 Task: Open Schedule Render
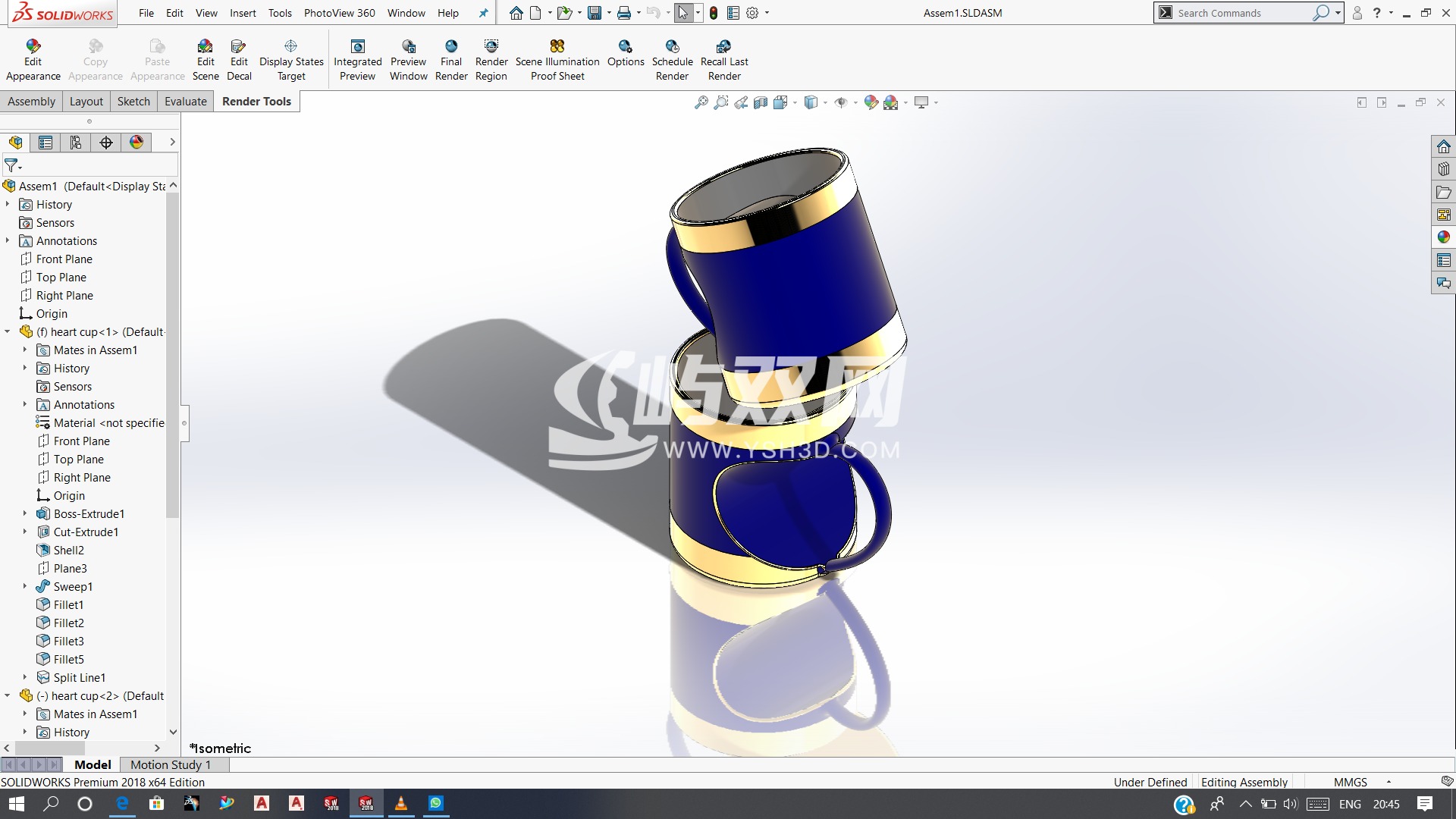pyautogui.click(x=672, y=47)
